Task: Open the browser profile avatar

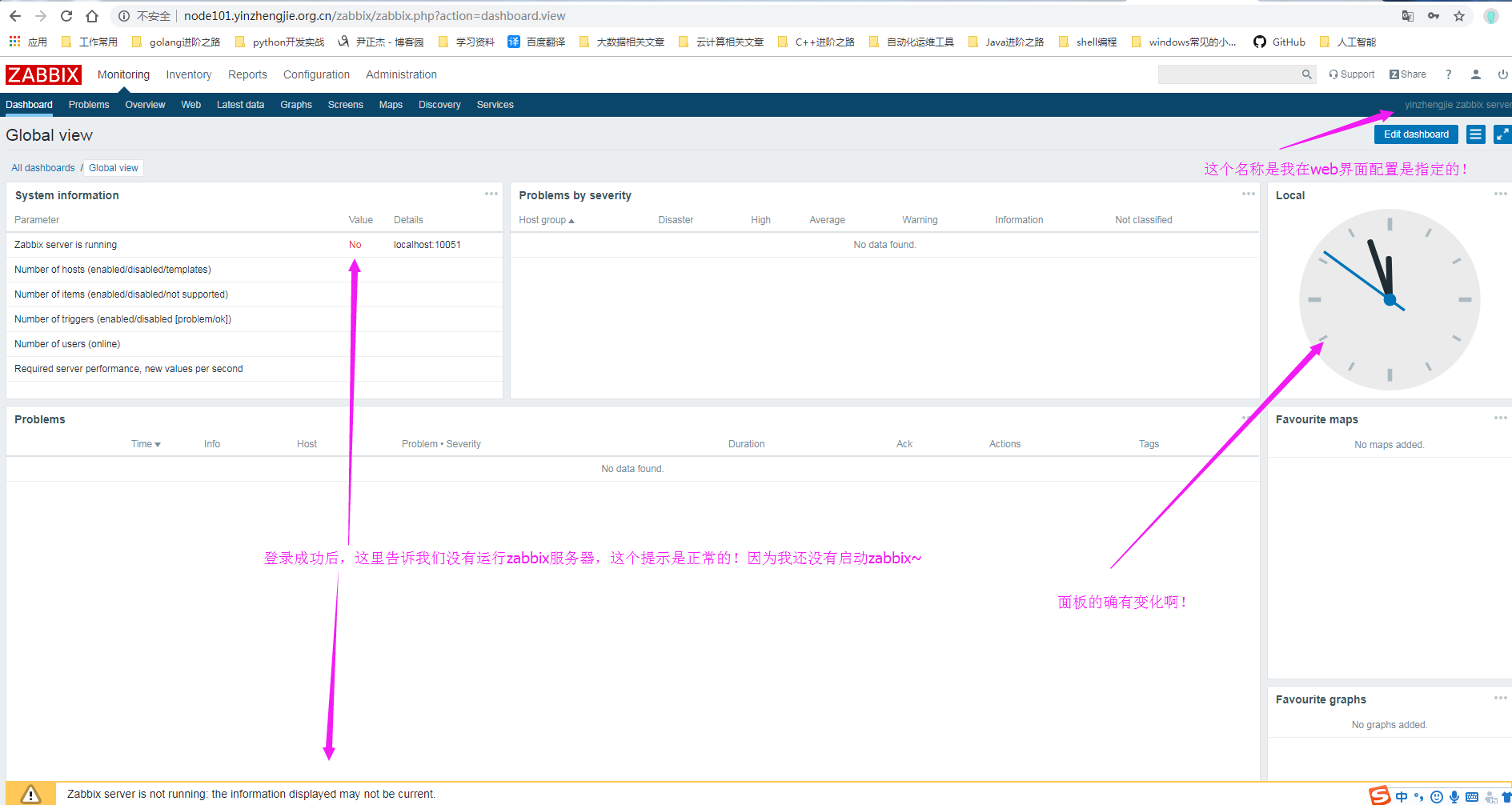Action: [x=1490, y=16]
